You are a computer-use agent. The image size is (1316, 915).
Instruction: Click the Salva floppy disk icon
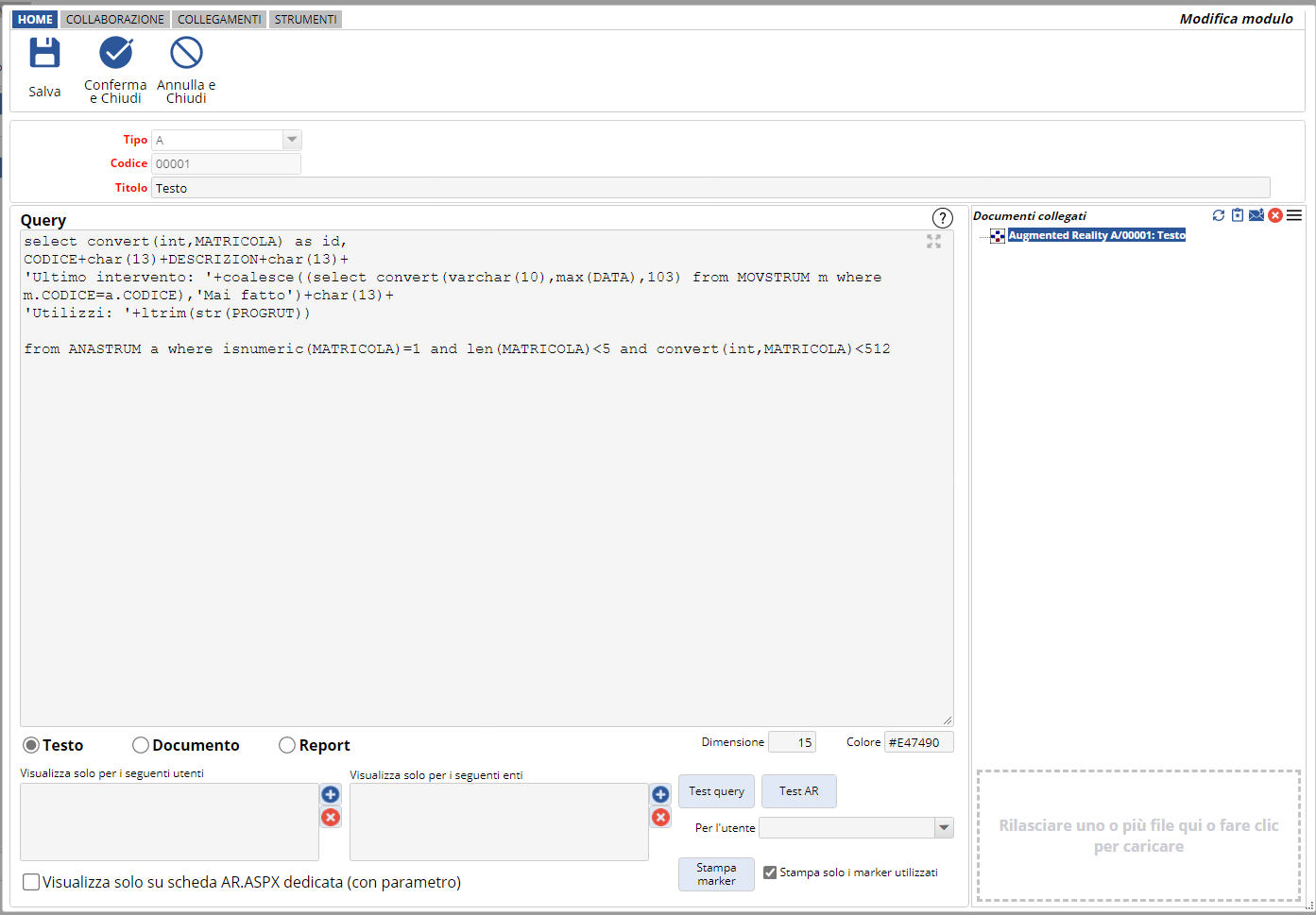point(44,54)
